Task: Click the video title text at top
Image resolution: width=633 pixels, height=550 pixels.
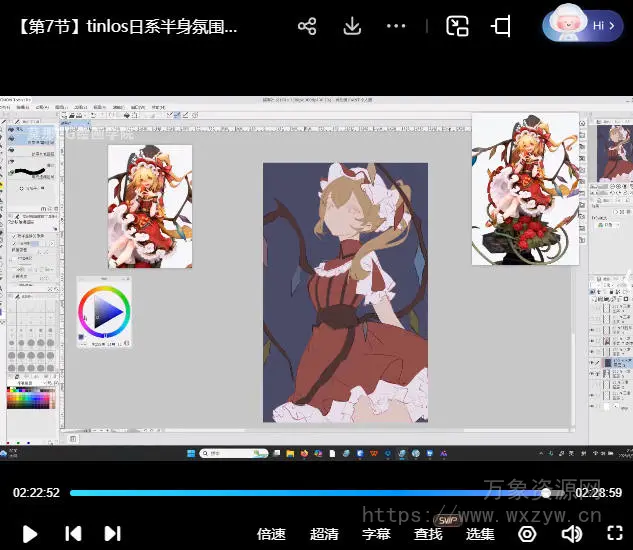Action: [x=128, y=27]
